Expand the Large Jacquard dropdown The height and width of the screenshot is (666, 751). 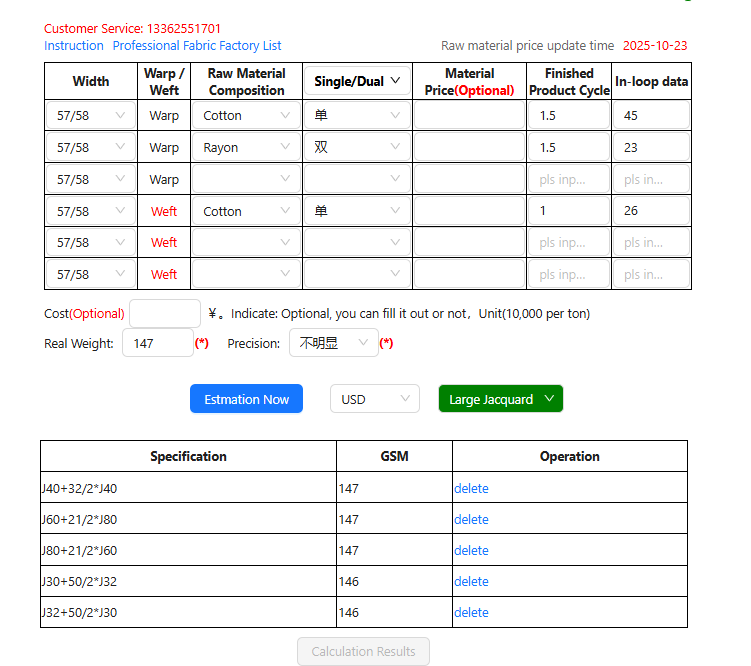[500, 399]
